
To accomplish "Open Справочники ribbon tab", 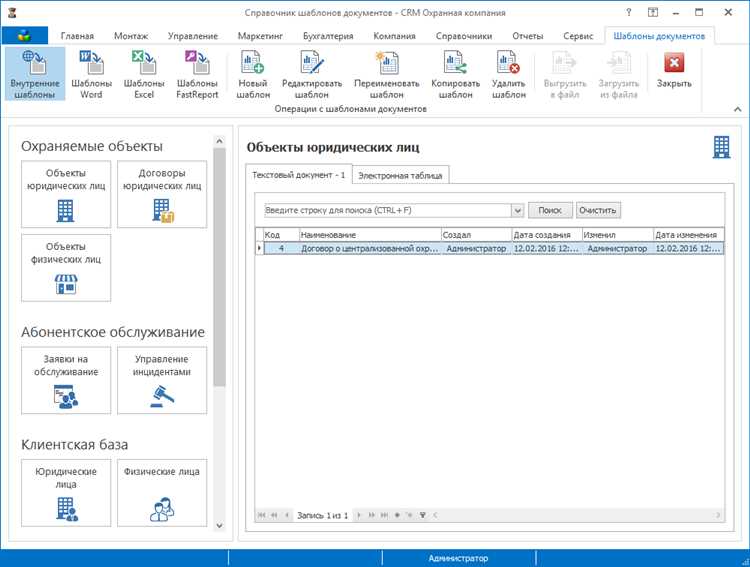I will point(463,36).
